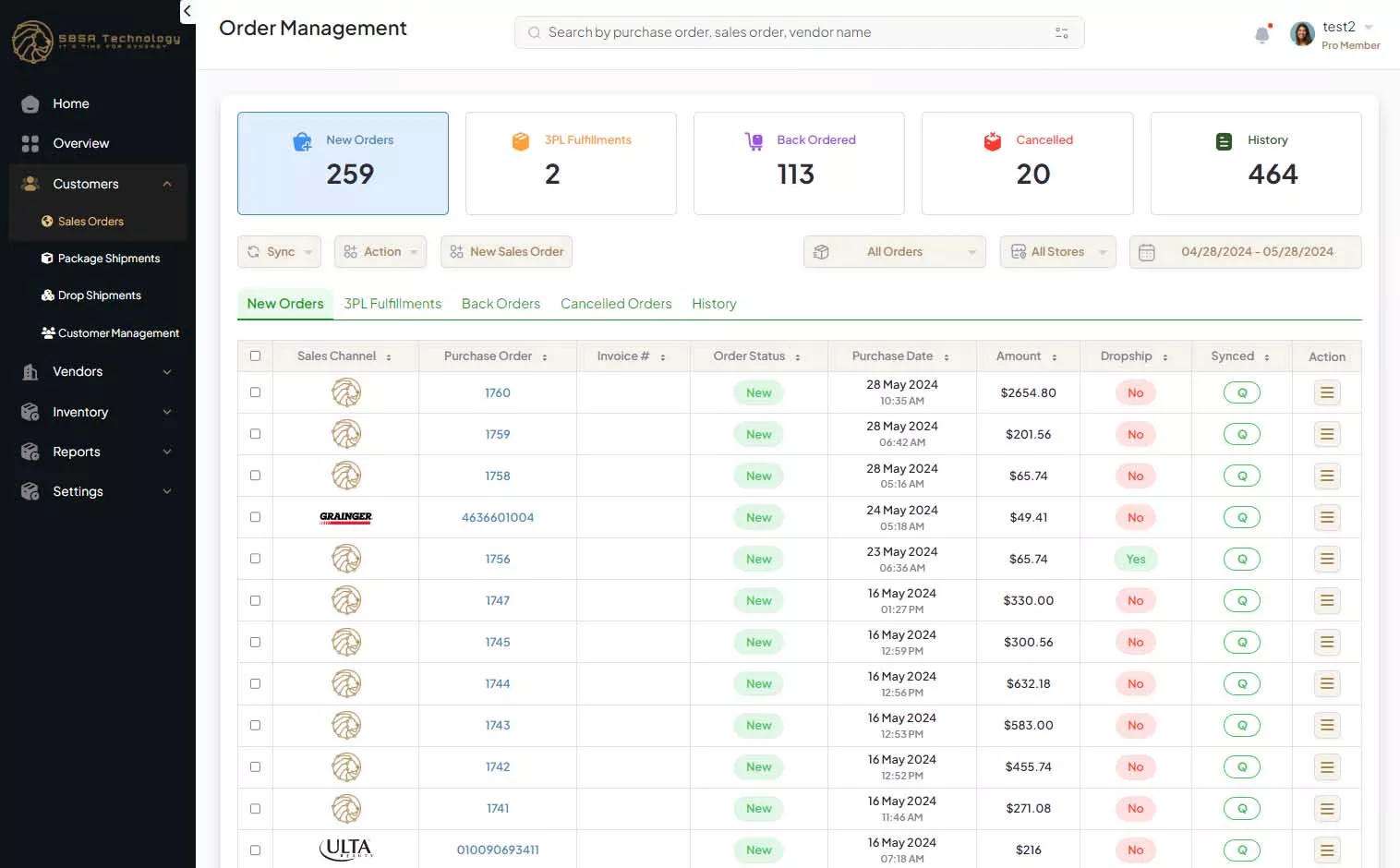
Task: Open the All Stores dropdown
Action: 1057,252
